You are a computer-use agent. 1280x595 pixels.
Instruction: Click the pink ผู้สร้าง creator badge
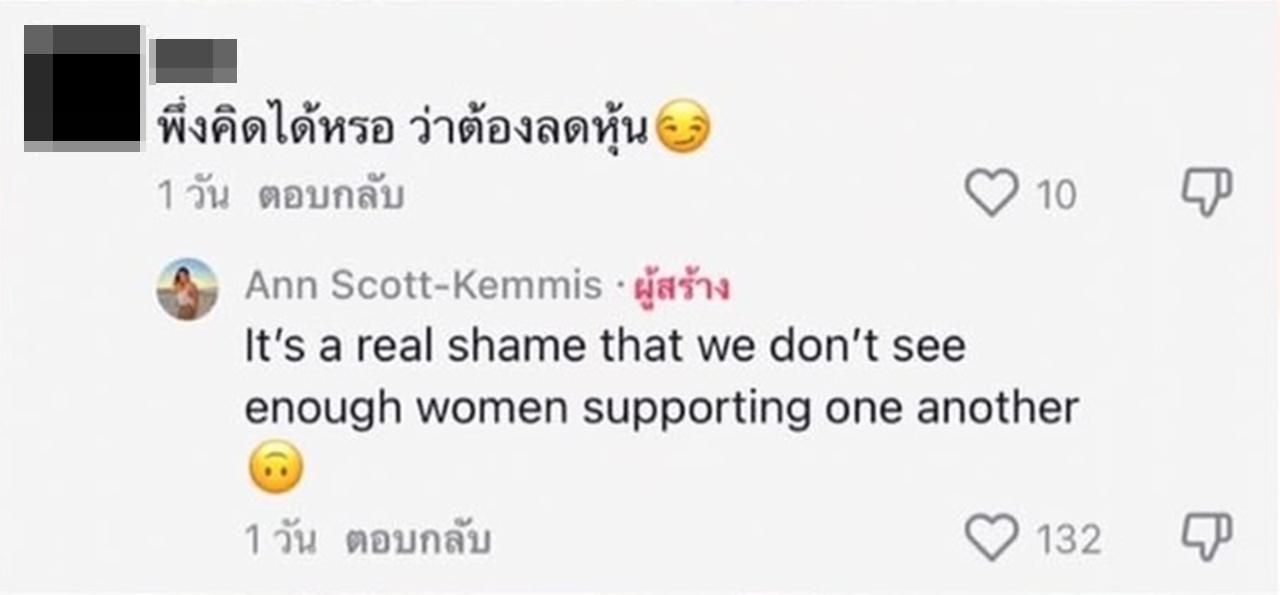click(682, 288)
